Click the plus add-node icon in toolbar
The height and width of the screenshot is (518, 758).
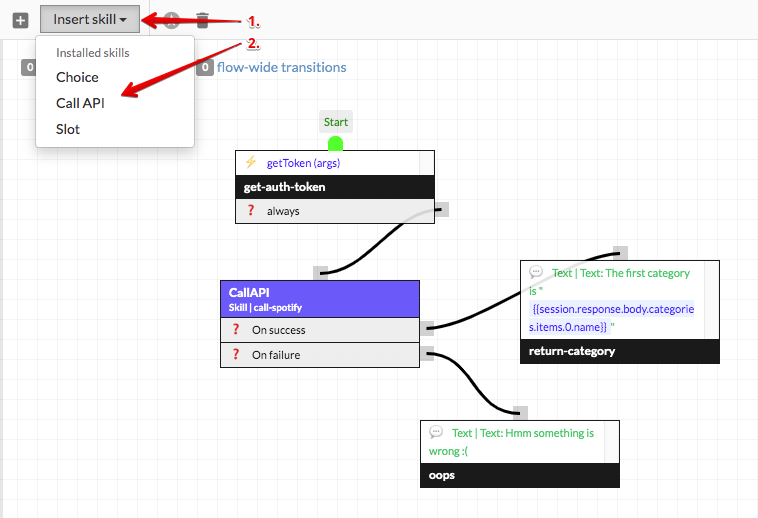(20, 20)
